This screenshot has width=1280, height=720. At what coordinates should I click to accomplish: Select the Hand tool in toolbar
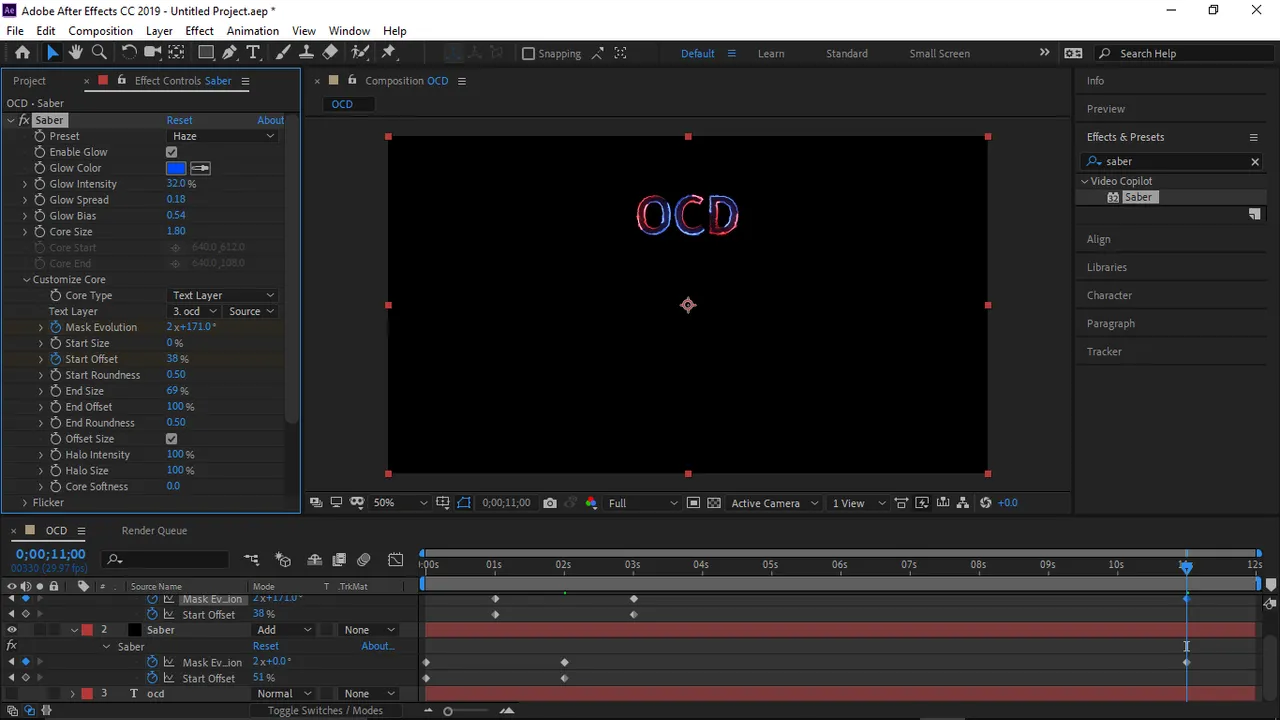[75, 53]
